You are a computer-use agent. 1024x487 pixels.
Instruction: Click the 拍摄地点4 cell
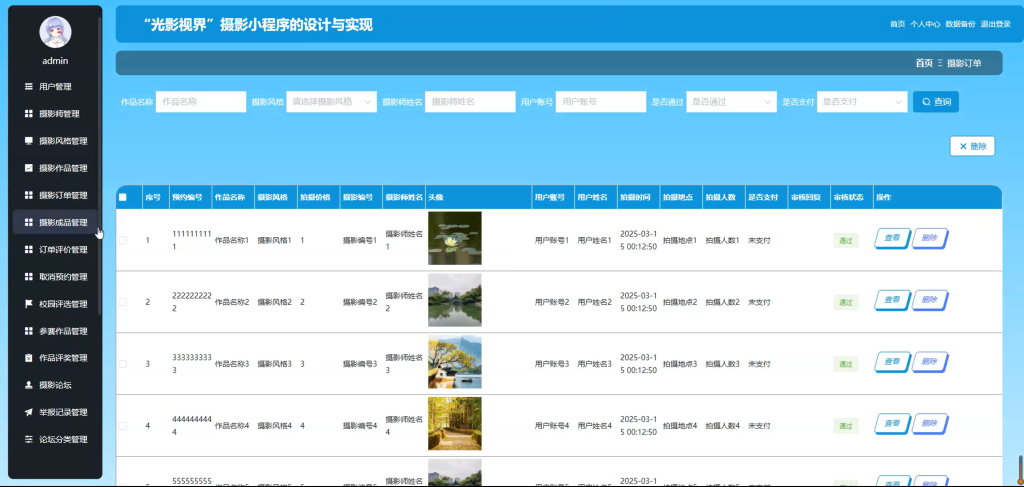680,426
